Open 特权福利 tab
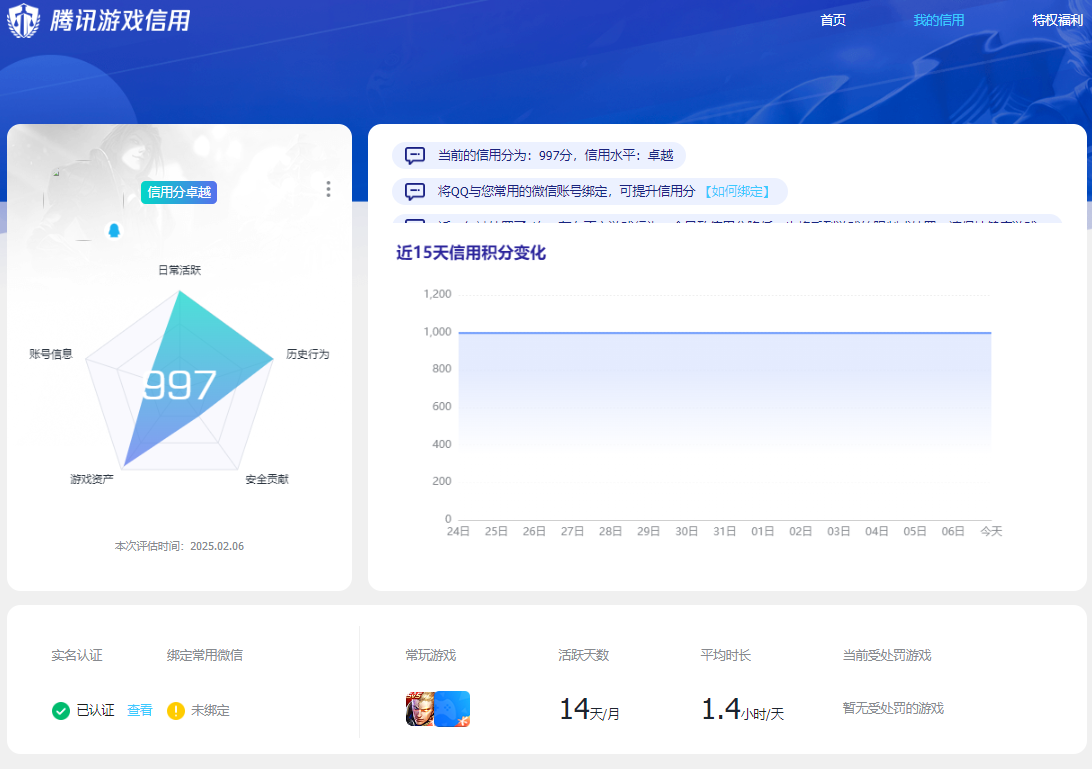The image size is (1092, 769). [x=1058, y=20]
